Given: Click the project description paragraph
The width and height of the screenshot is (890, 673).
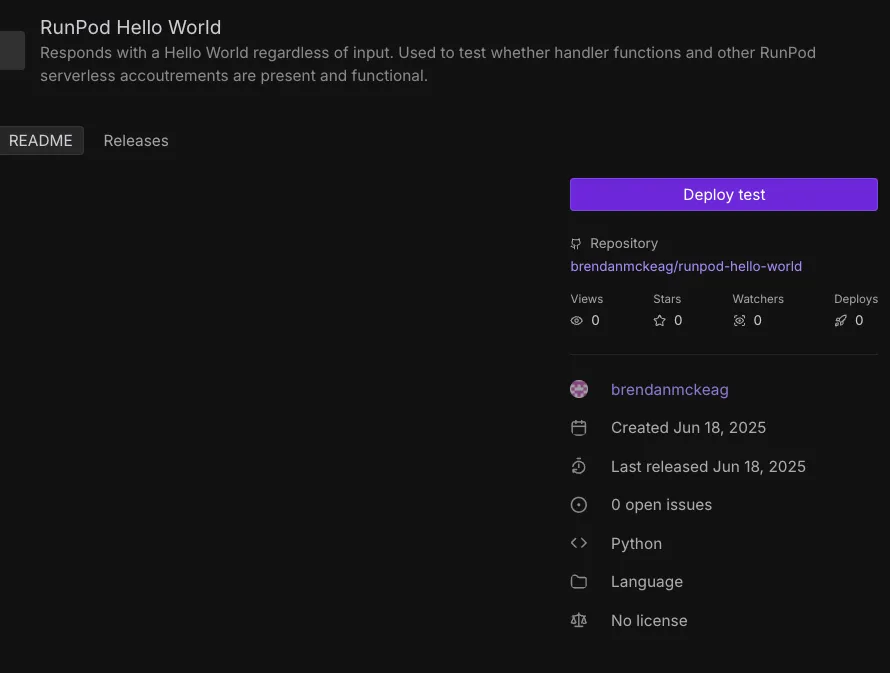Looking at the screenshot, I should [428, 64].
